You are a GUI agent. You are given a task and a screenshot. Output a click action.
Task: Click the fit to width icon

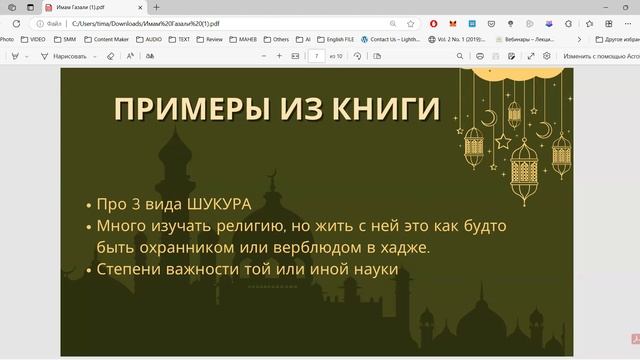(295, 56)
